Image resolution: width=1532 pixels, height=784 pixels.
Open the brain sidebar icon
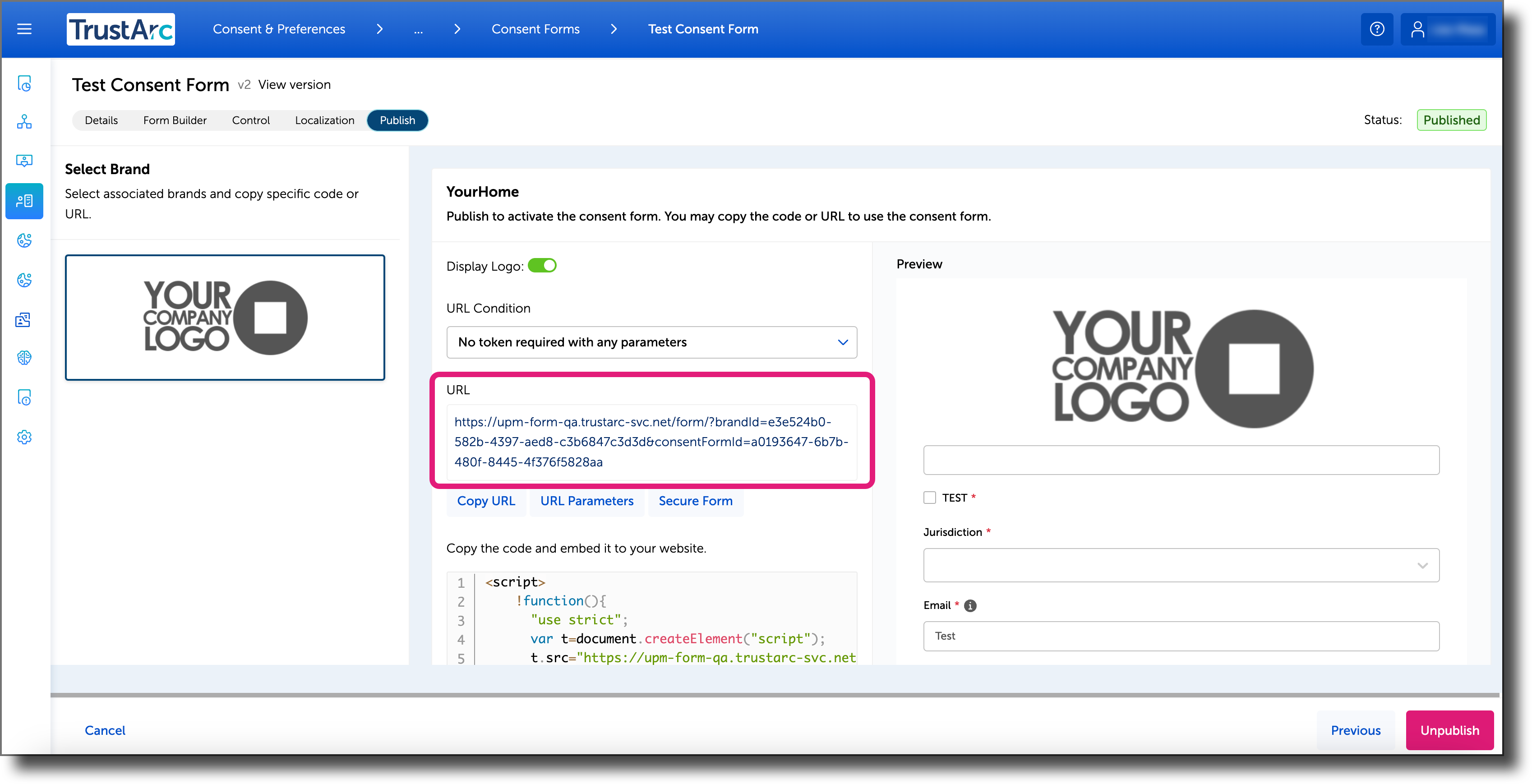(24, 358)
